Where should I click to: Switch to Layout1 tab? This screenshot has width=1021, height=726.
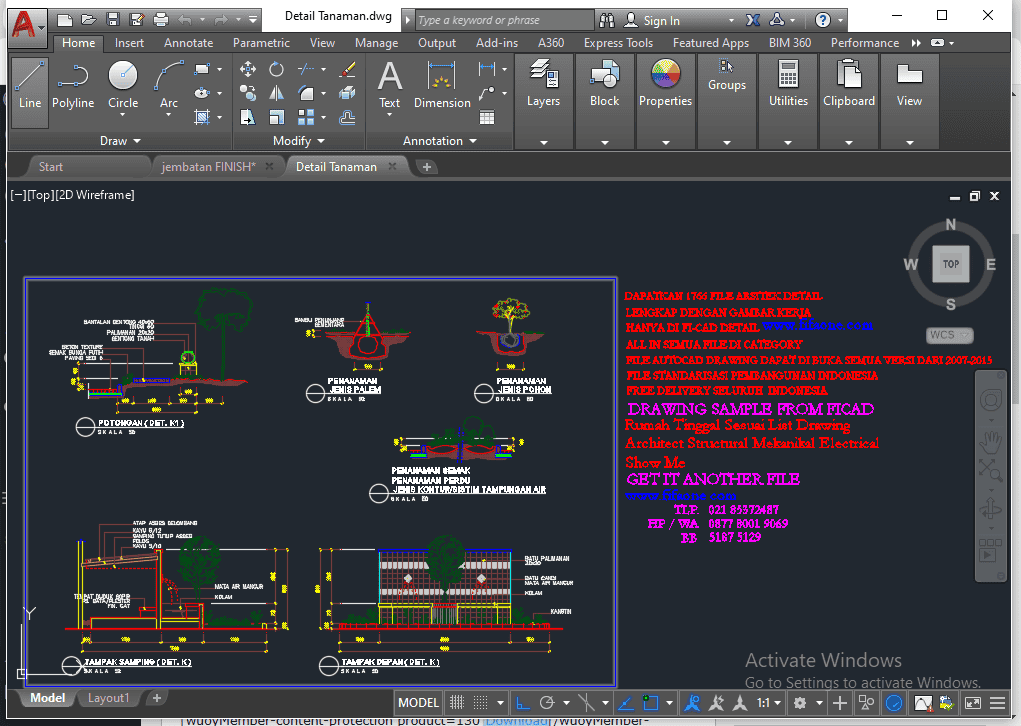tap(108, 698)
